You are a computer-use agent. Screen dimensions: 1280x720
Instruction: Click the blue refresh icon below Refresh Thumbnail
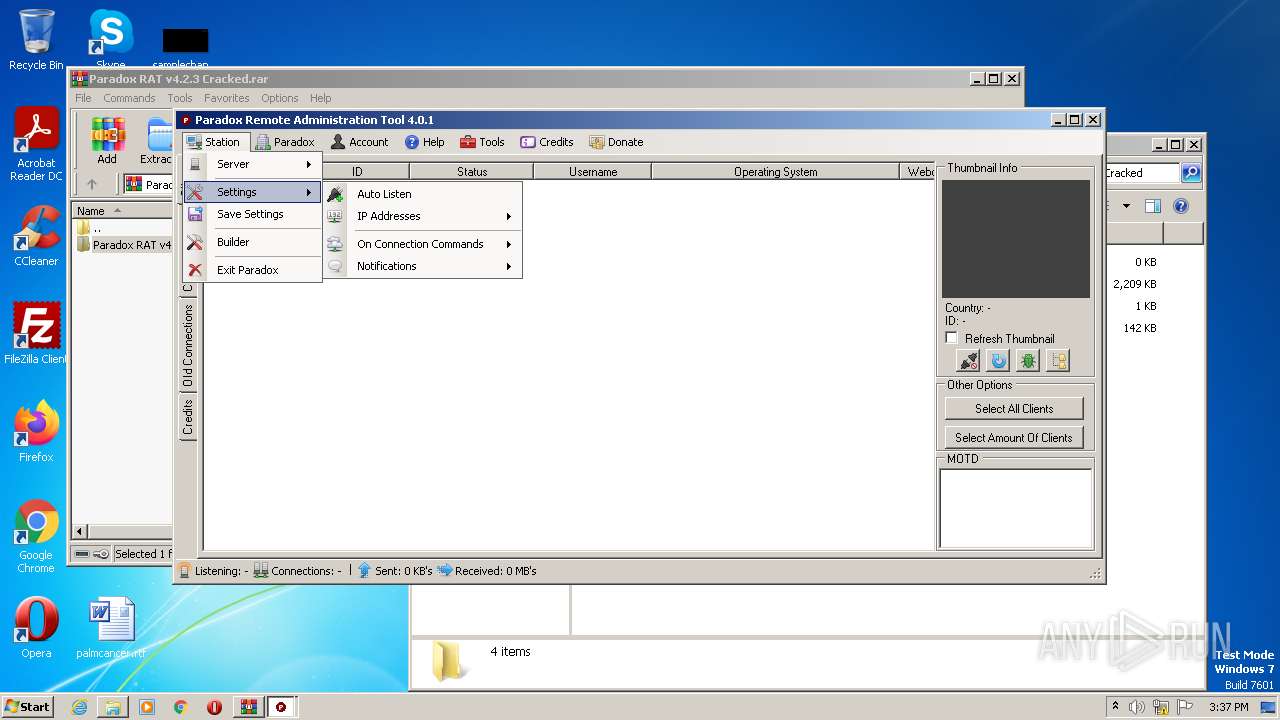(998, 361)
